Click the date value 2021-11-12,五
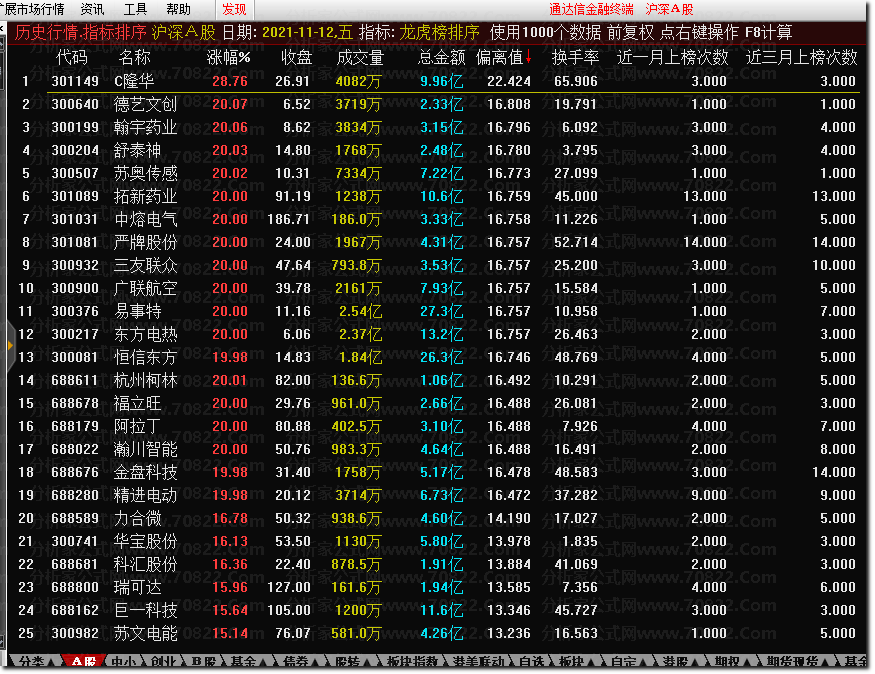The image size is (875, 674). pos(307,32)
